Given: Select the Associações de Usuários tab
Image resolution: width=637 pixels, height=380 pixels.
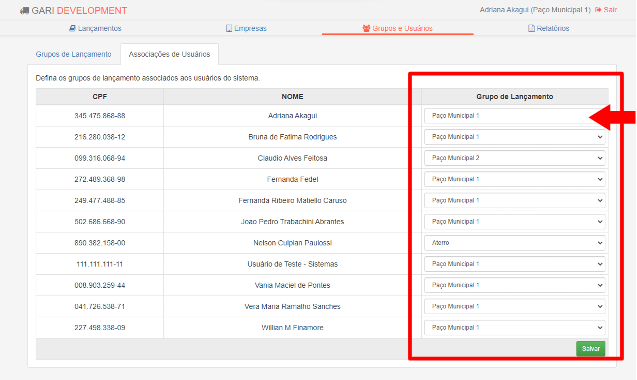Looking at the screenshot, I should tap(169, 54).
